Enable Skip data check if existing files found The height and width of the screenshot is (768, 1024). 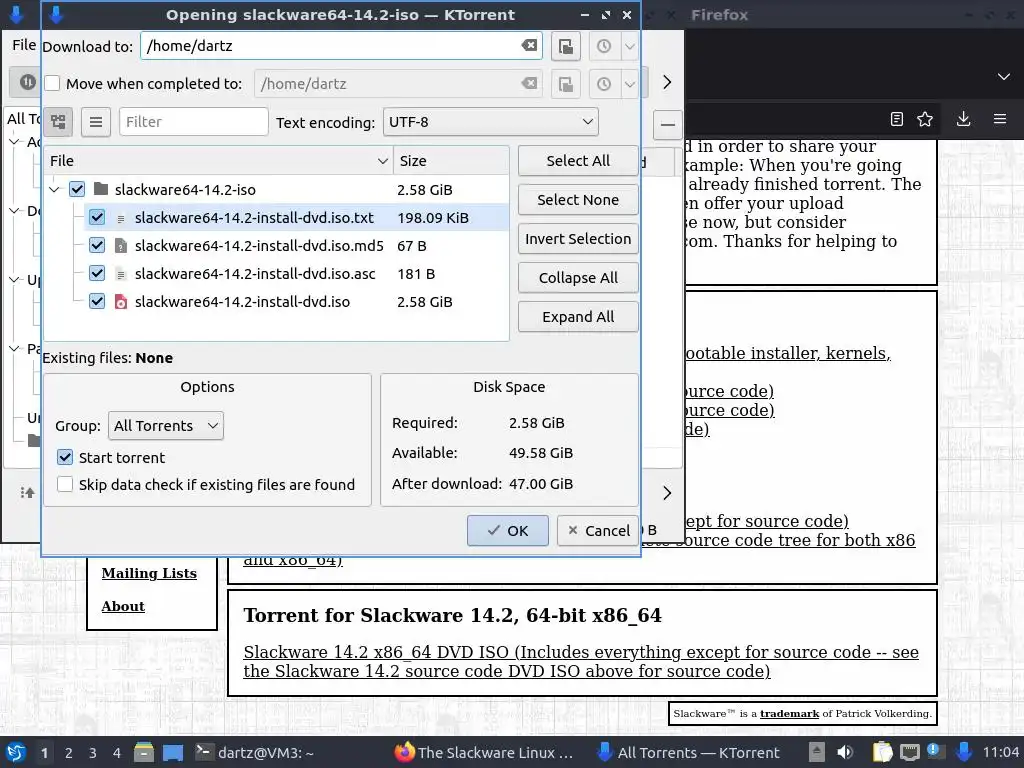point(65,485)
